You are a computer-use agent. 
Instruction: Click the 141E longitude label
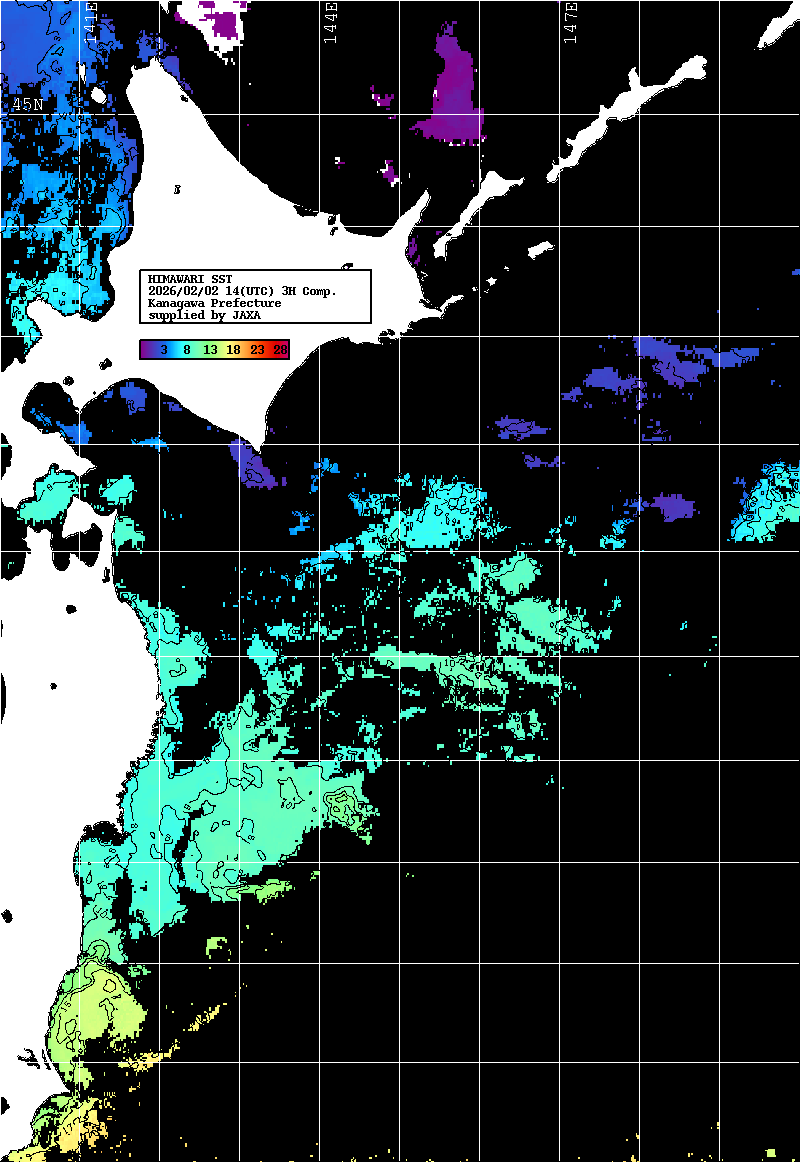[x=91, y=22]
